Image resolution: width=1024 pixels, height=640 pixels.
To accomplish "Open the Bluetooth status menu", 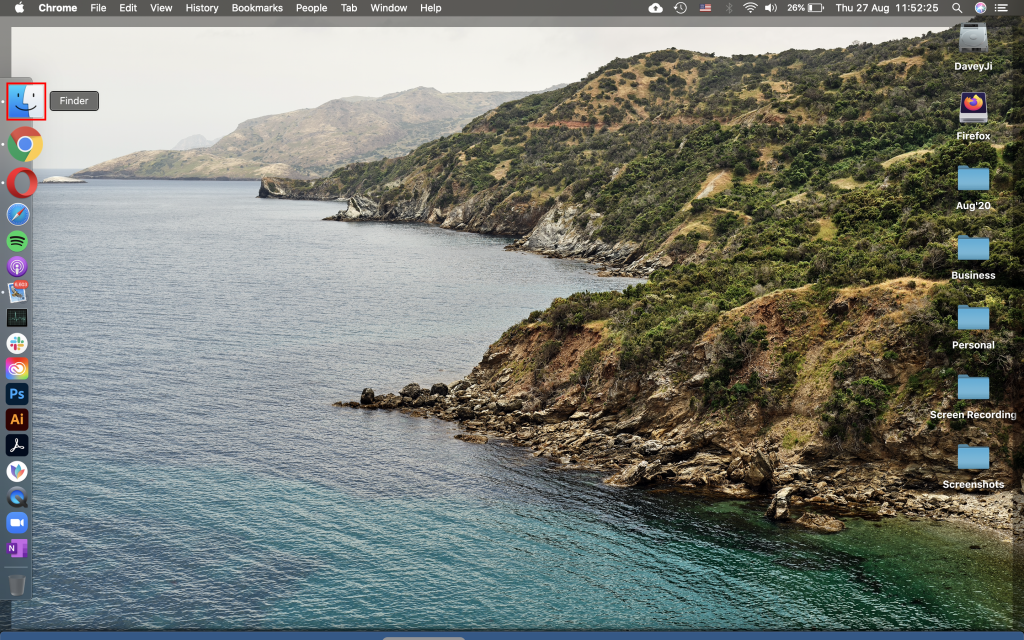I will [x=729, y=8].
